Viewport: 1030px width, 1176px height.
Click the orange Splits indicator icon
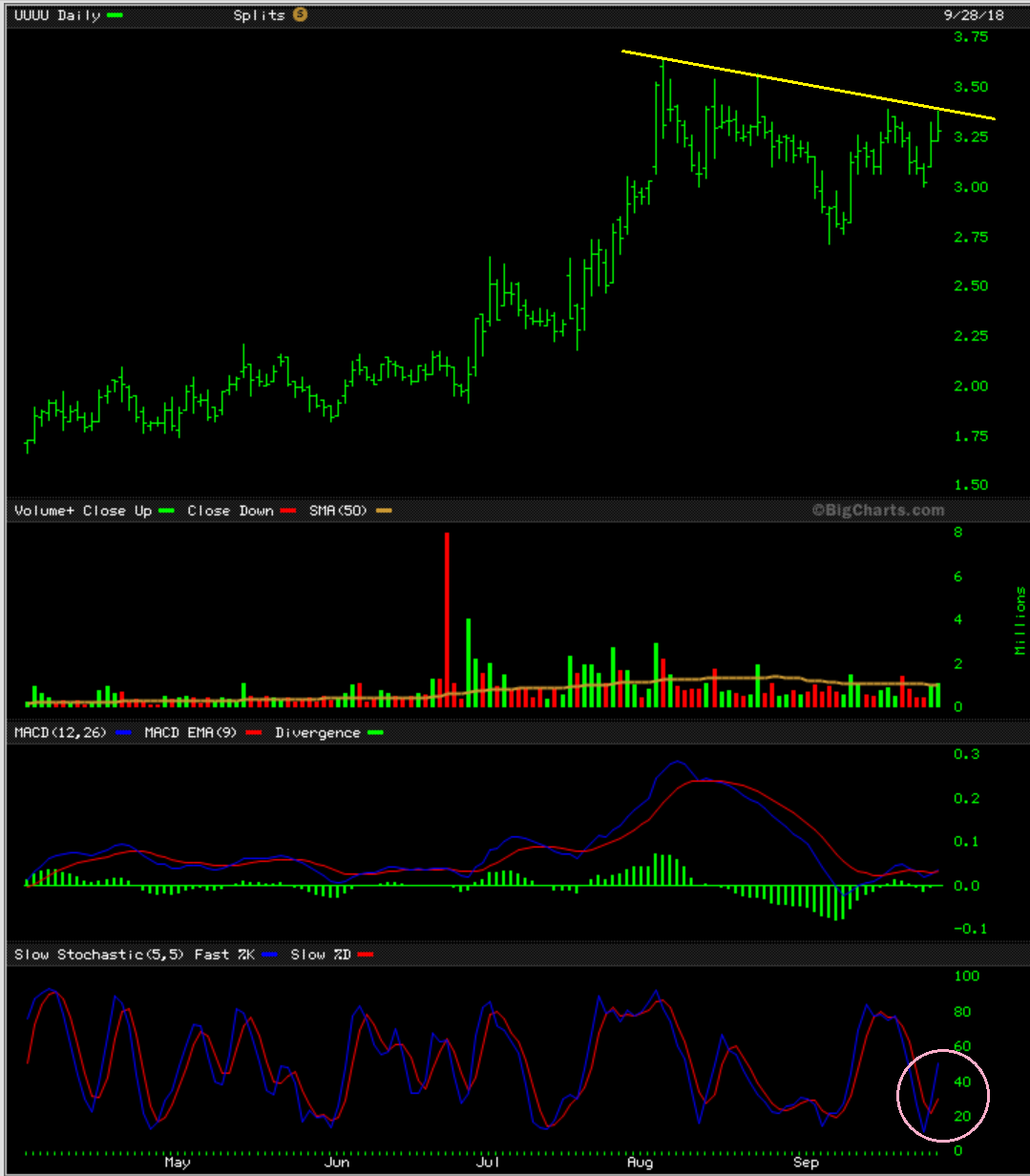tap(300, 14)
